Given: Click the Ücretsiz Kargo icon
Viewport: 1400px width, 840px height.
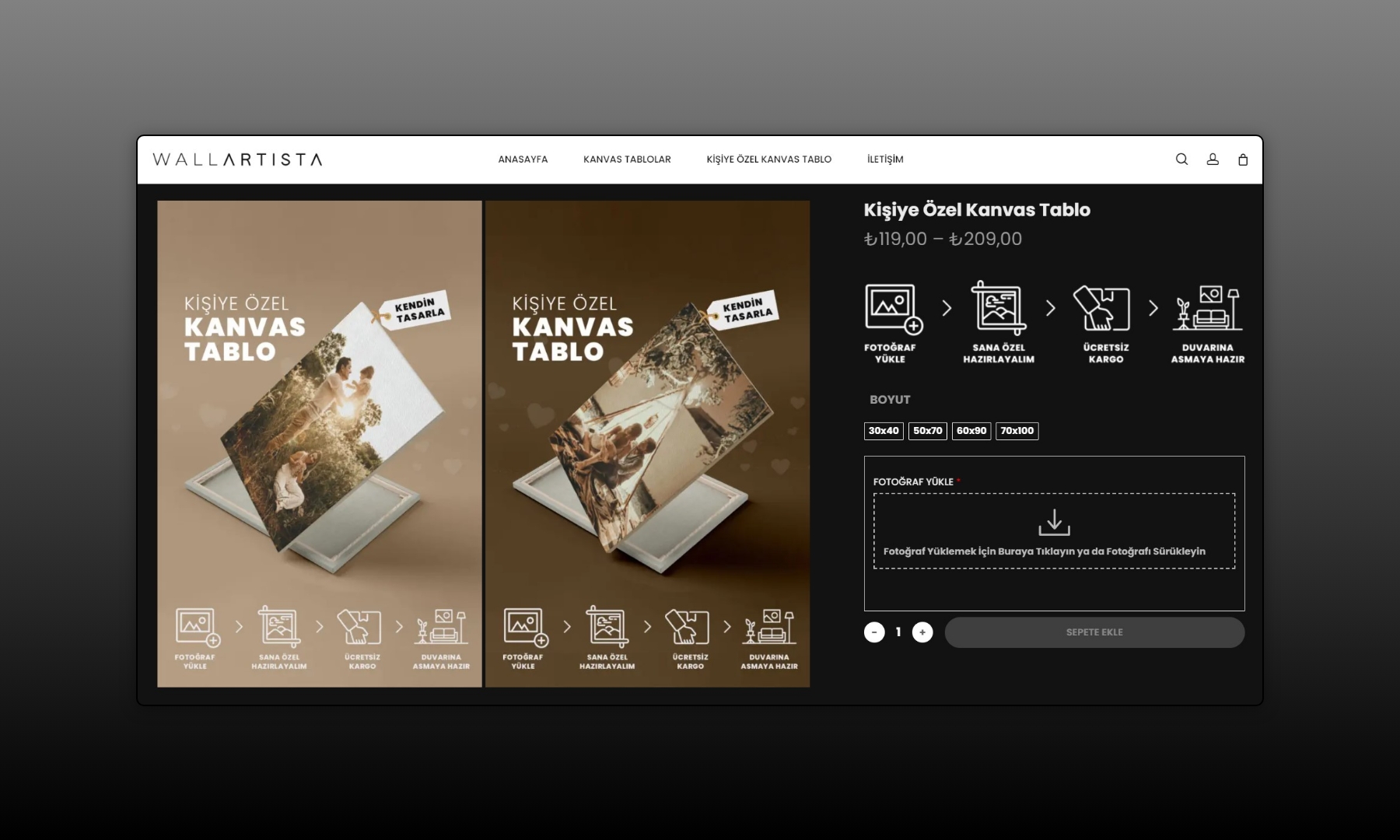Looking at the screenshot, I should point(1102,309).
